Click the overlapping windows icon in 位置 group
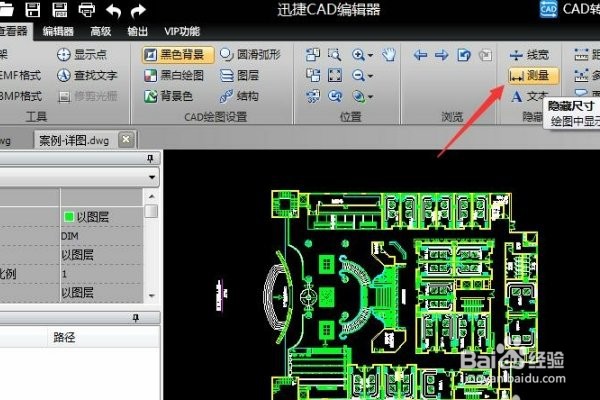 (313, 55)
